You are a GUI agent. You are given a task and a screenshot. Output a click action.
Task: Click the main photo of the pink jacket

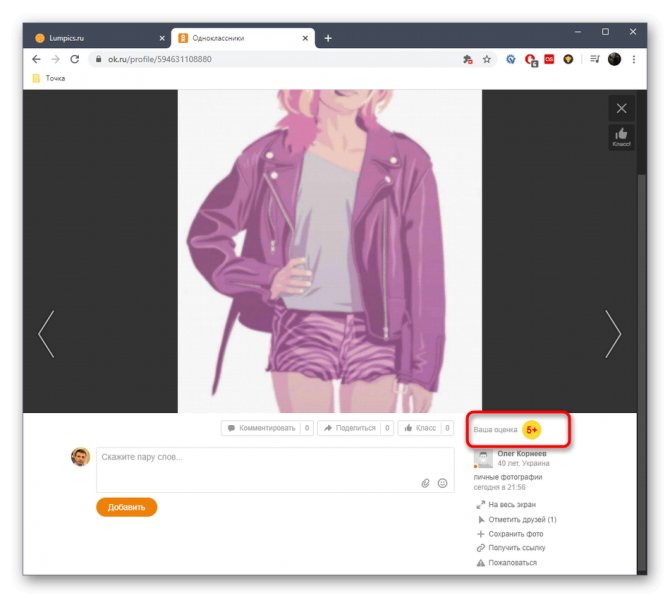pos(330,251)
